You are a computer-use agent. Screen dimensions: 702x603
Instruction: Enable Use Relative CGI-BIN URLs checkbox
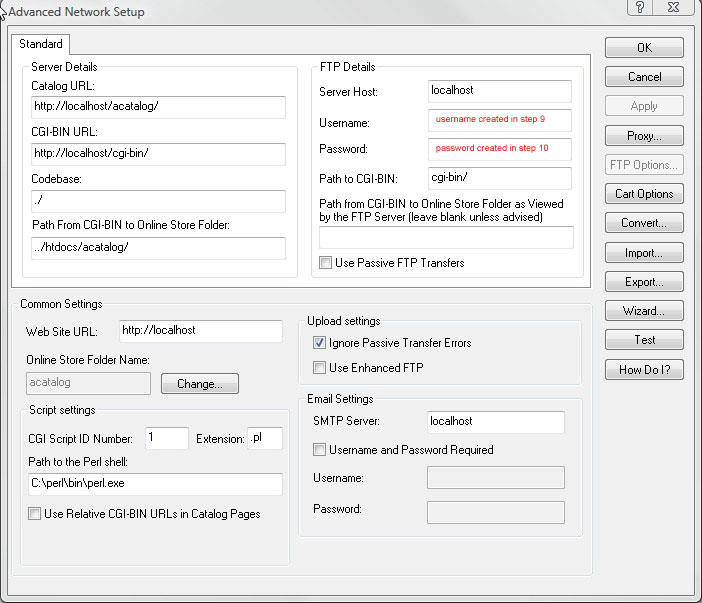click(36, 514)
